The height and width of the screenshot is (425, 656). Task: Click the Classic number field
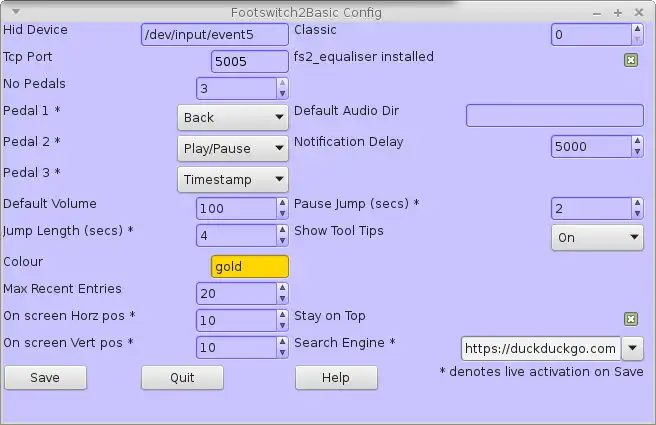click(591, 34)
